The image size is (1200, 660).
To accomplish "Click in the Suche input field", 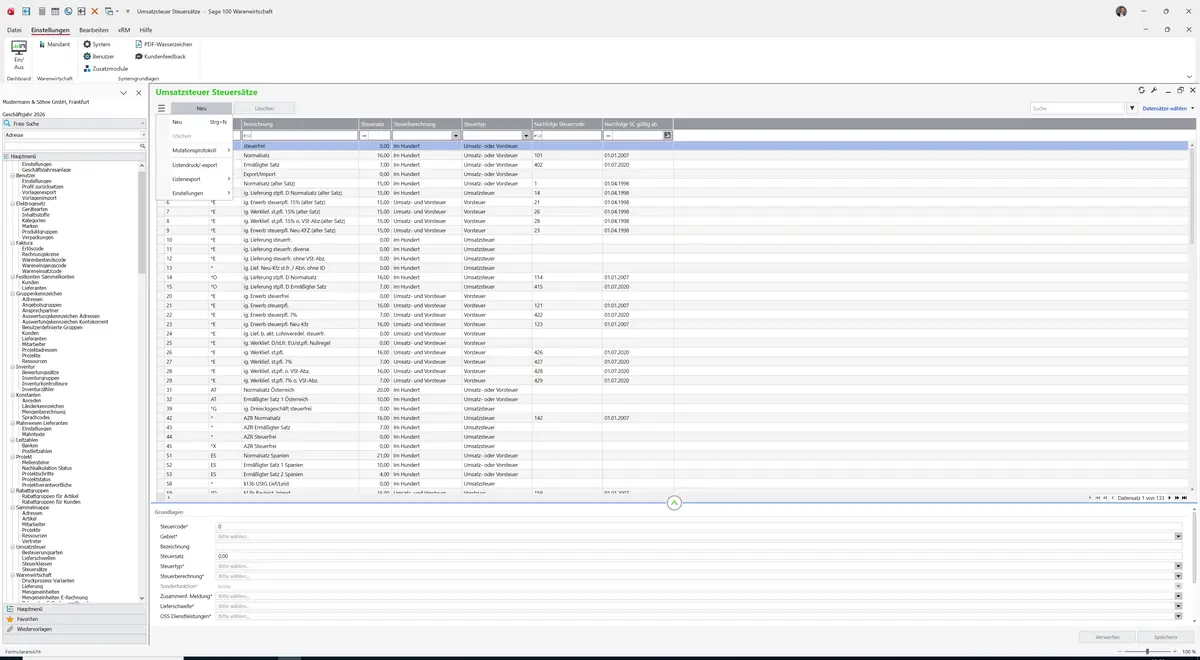I will [x=1077, y=108].
